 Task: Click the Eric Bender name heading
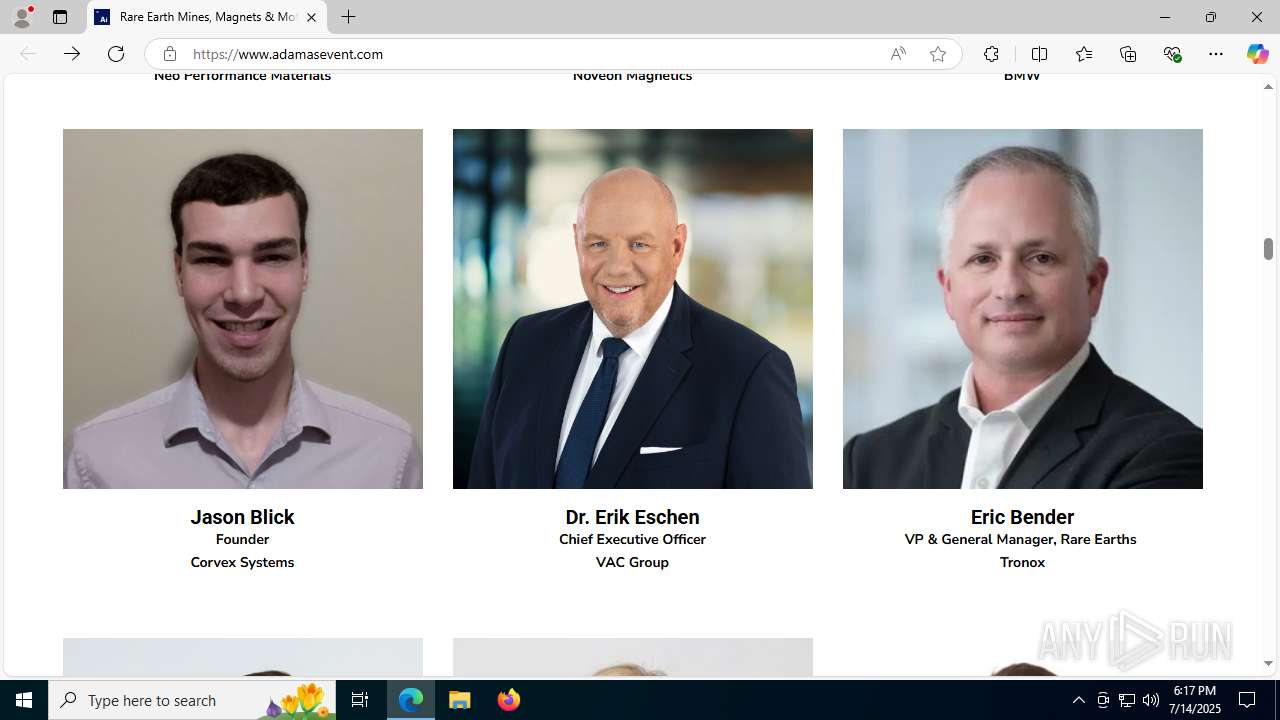pos(1022,517)
